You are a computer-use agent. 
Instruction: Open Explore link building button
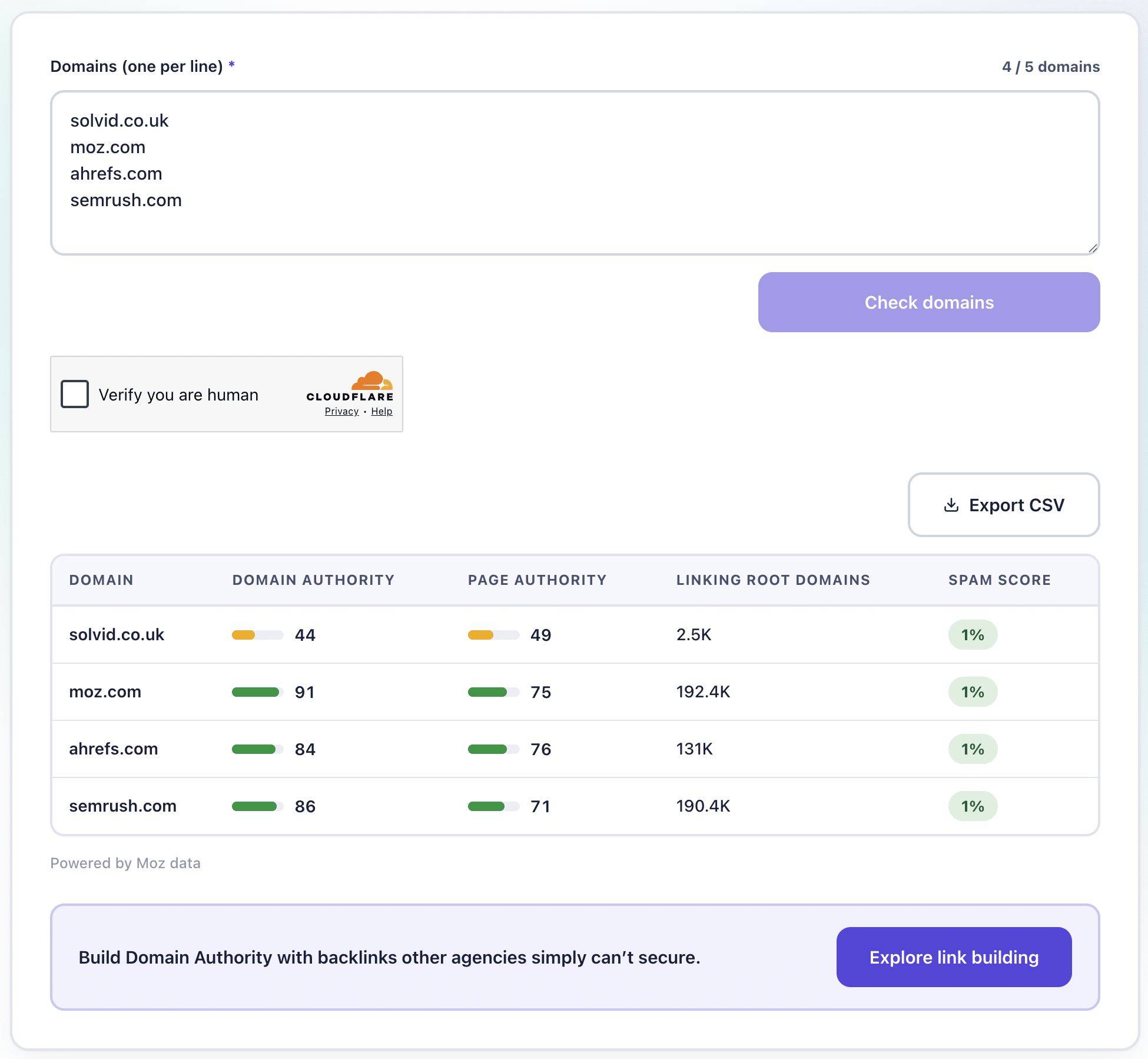[954, 957]
